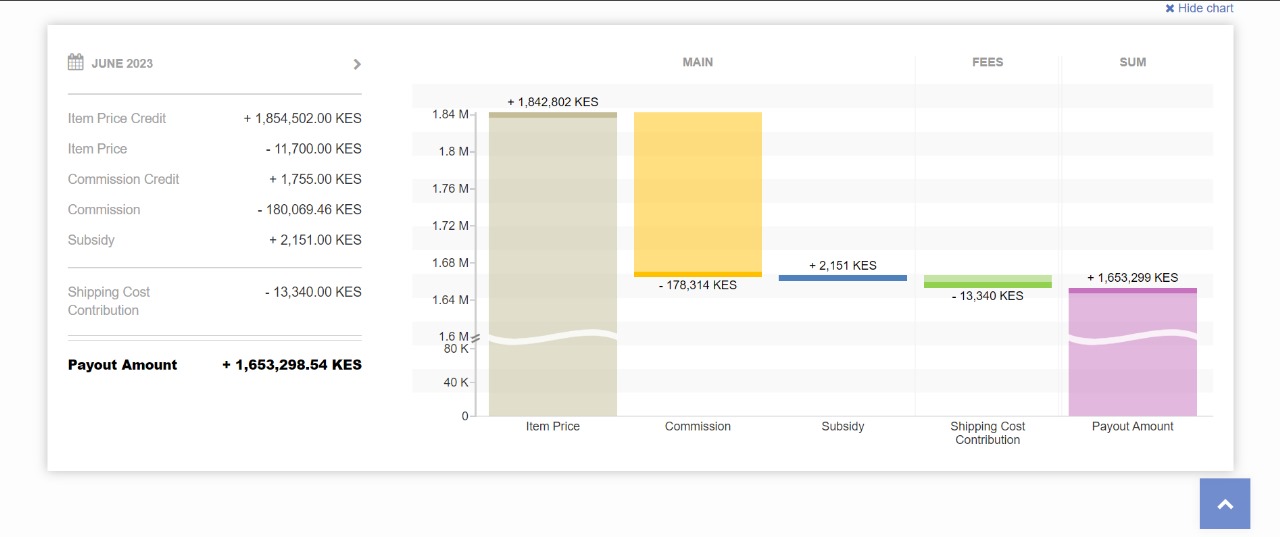Click the FEES chart section header
1280x537 pixels.
tap(988, 62)
